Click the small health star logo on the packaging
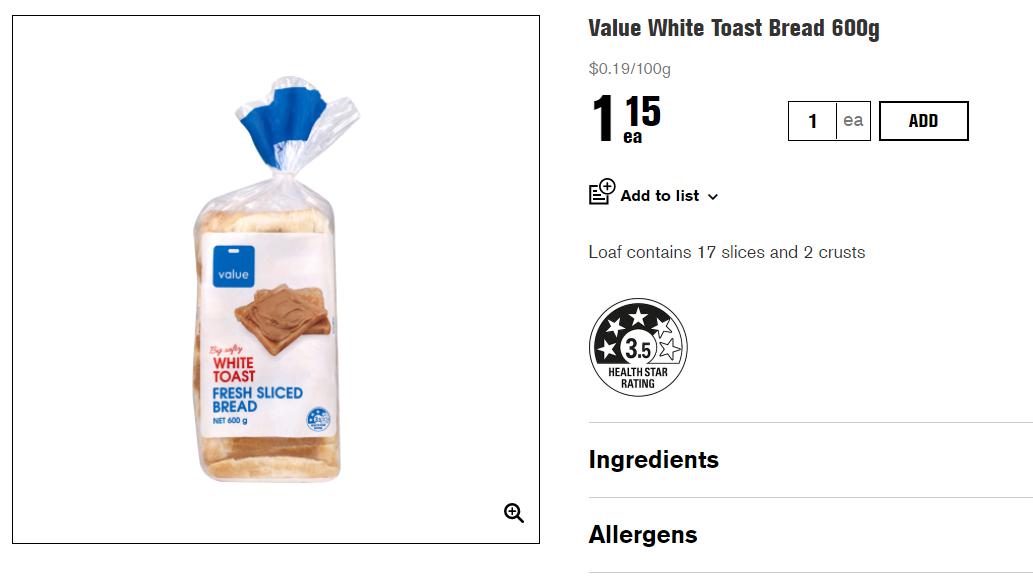The image size is (1033, 581). tap(318, 418)
